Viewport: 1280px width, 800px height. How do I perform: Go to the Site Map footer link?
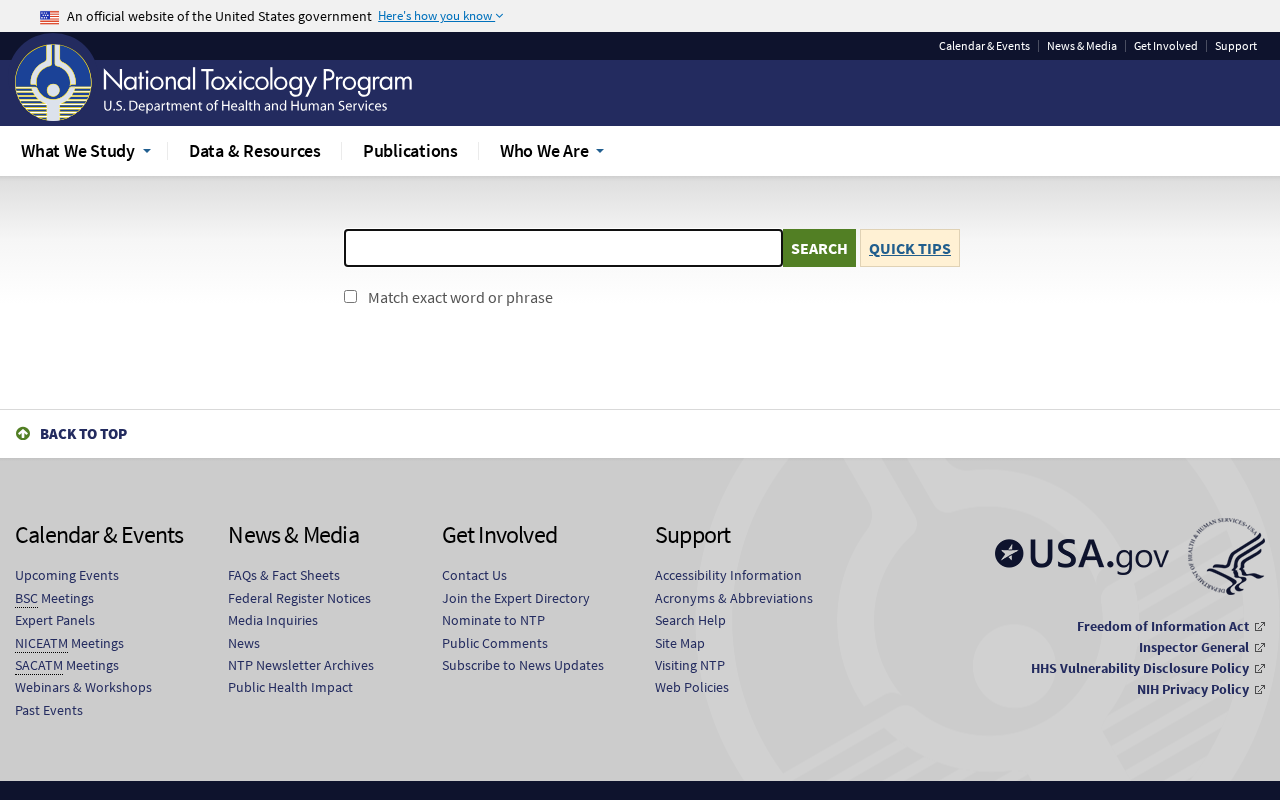(x=679, y=643)
